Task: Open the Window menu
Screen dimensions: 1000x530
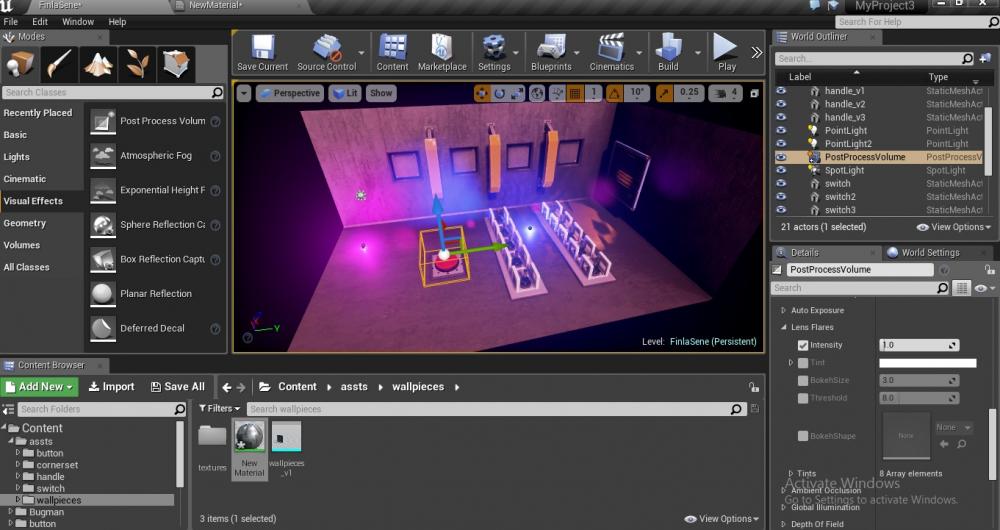Action: [78, 22]
